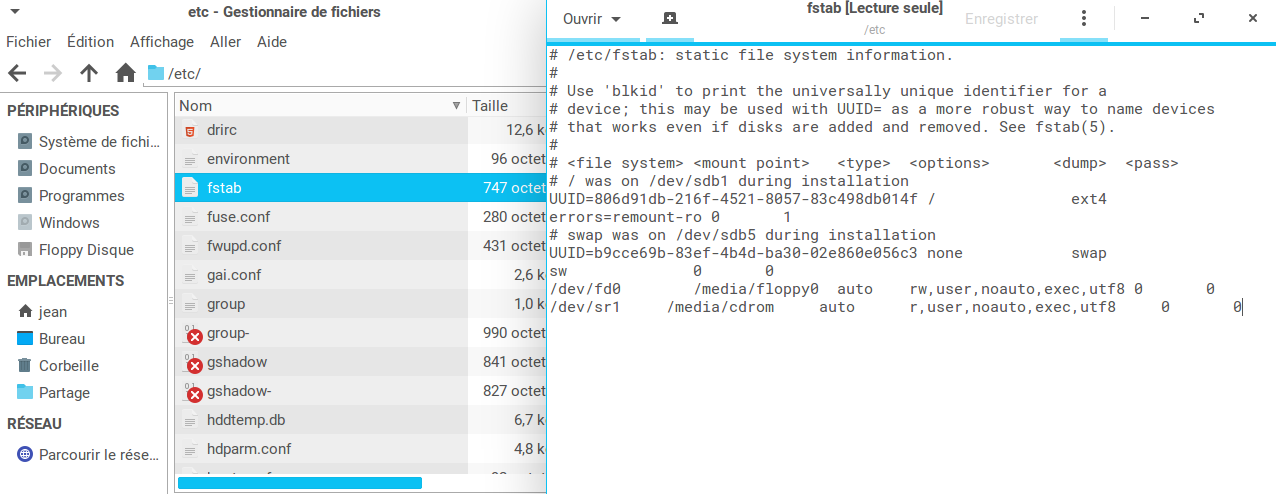Open the three-dot menu in text editor
This screenshot has width=1276, height=494.
click(x=1084, y=19)
